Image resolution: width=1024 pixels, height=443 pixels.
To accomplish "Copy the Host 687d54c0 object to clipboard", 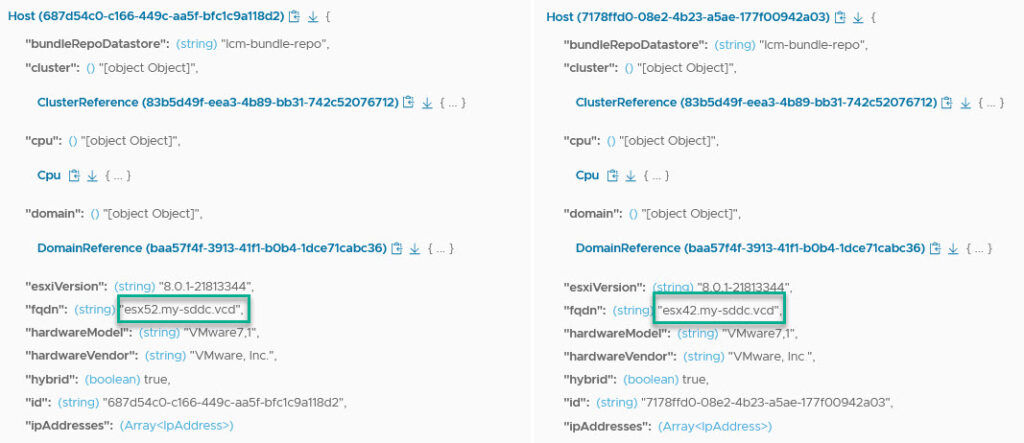I will click(294, 17).
